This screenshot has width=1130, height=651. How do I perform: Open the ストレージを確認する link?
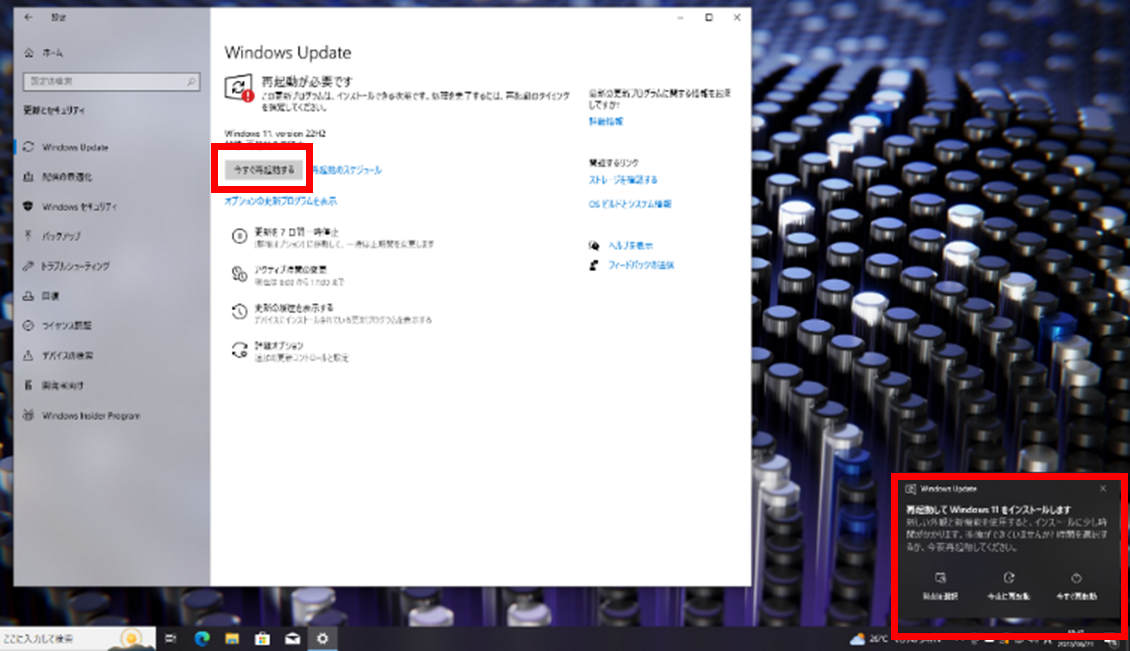[x=623, y=180]
